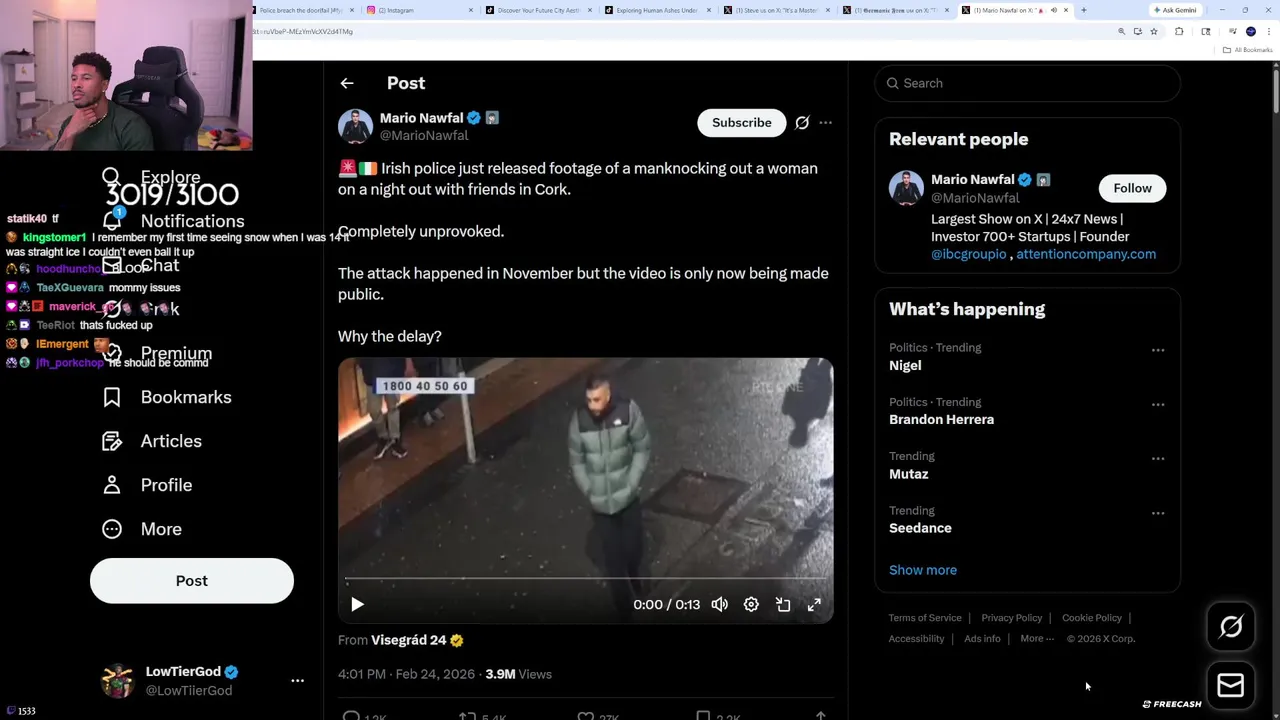Open Grok icon next to Subscribe
The image size is (1280, 720).
(x=802, y=122)
